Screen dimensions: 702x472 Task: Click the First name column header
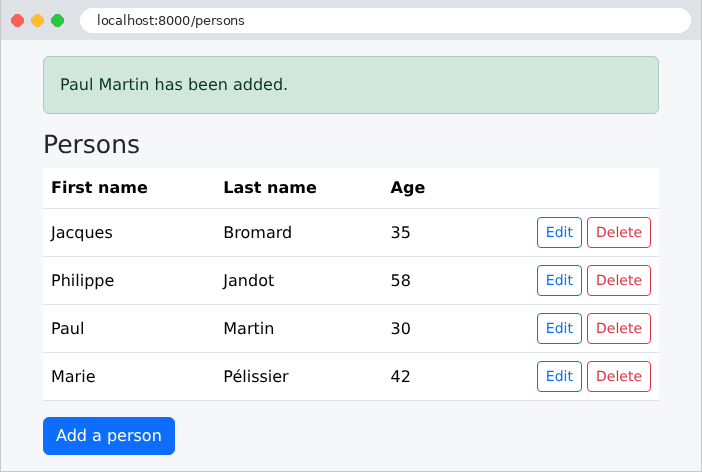(x=99, y=187)
